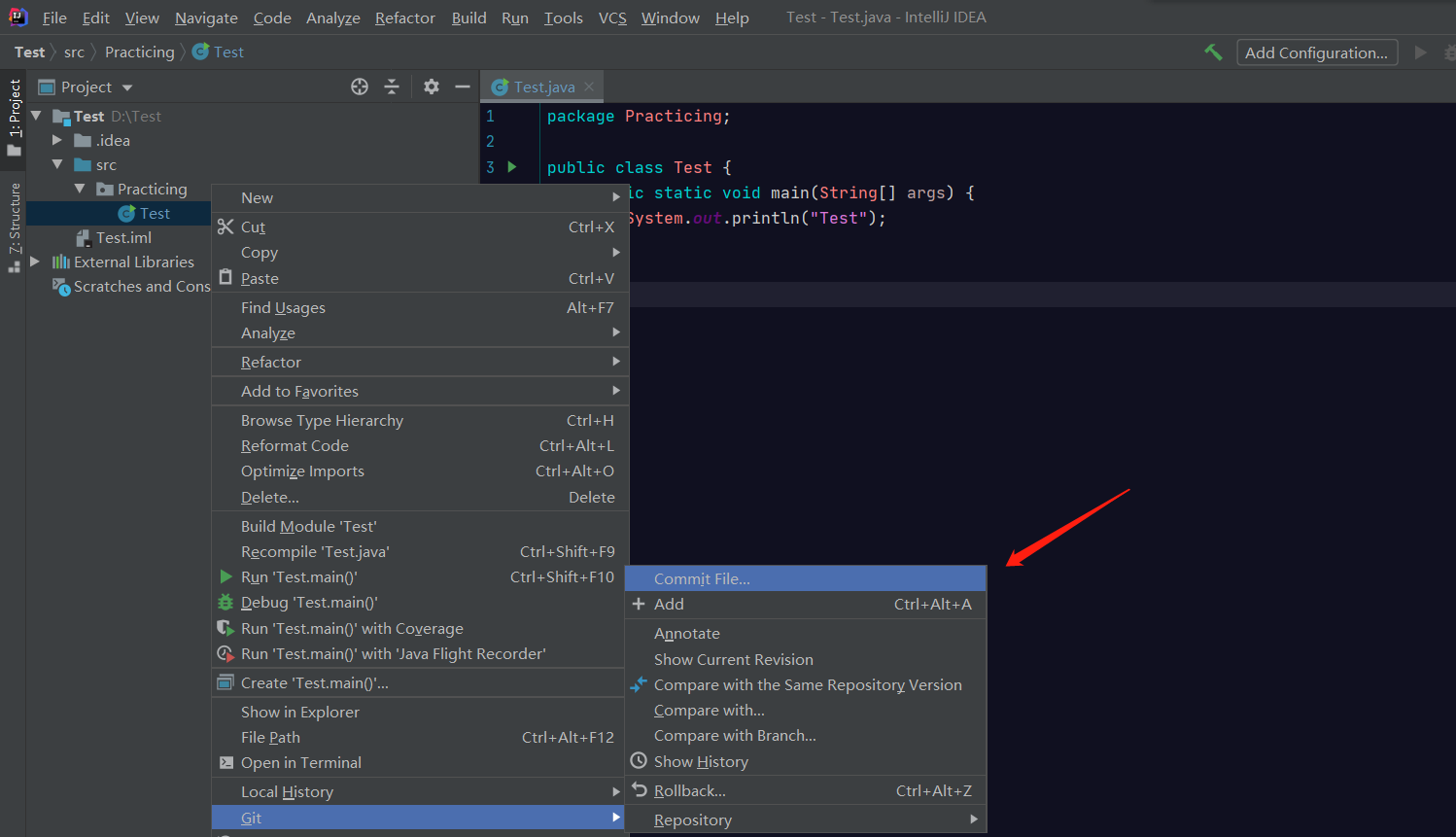Select the Test.java editor tab
This screenshot has height=837, width=1456.
click(x=542, y=87)
